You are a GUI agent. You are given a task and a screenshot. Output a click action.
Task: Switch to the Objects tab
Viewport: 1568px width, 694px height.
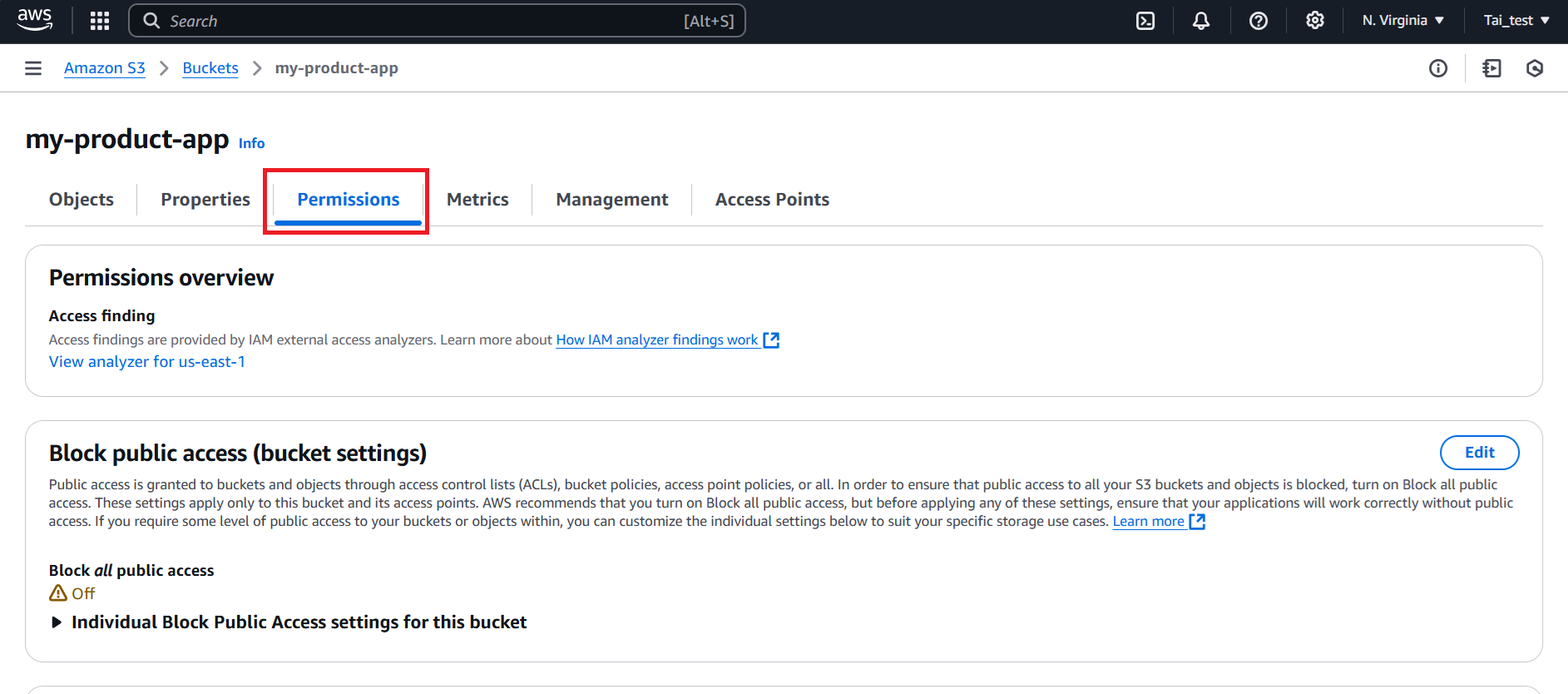click(x=82, y=200)
